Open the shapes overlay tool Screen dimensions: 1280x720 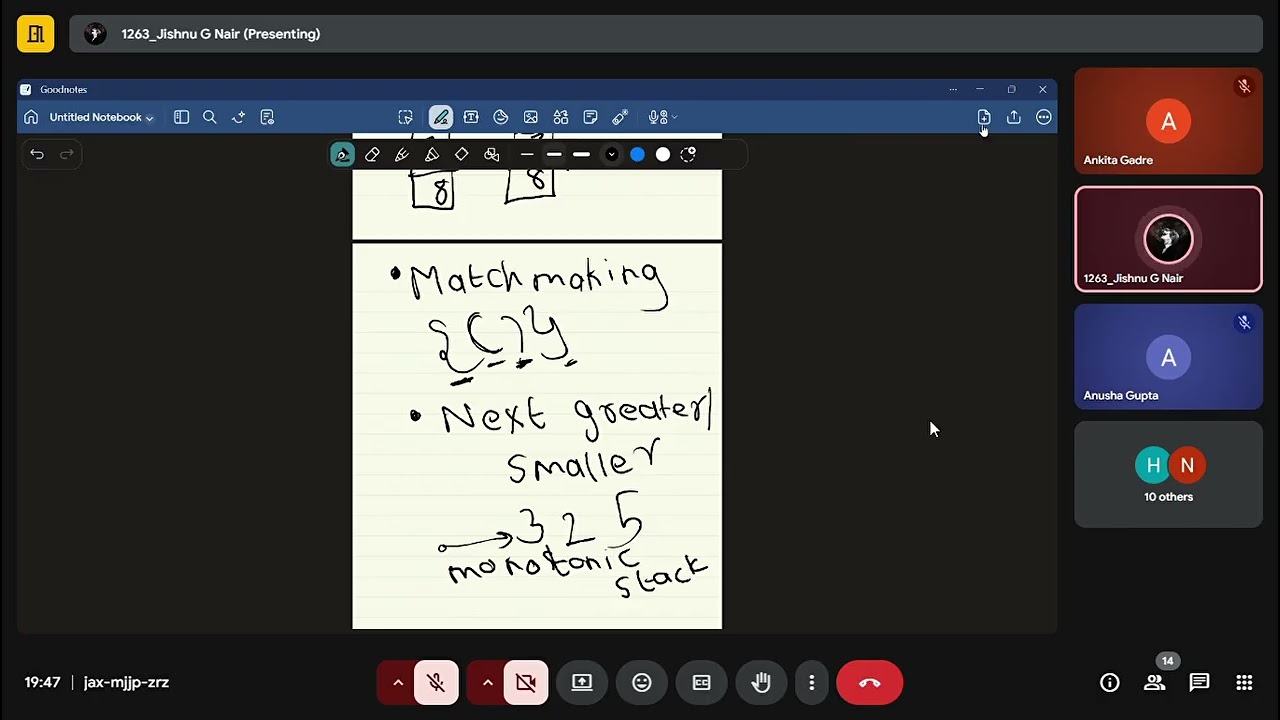point(491,154)
